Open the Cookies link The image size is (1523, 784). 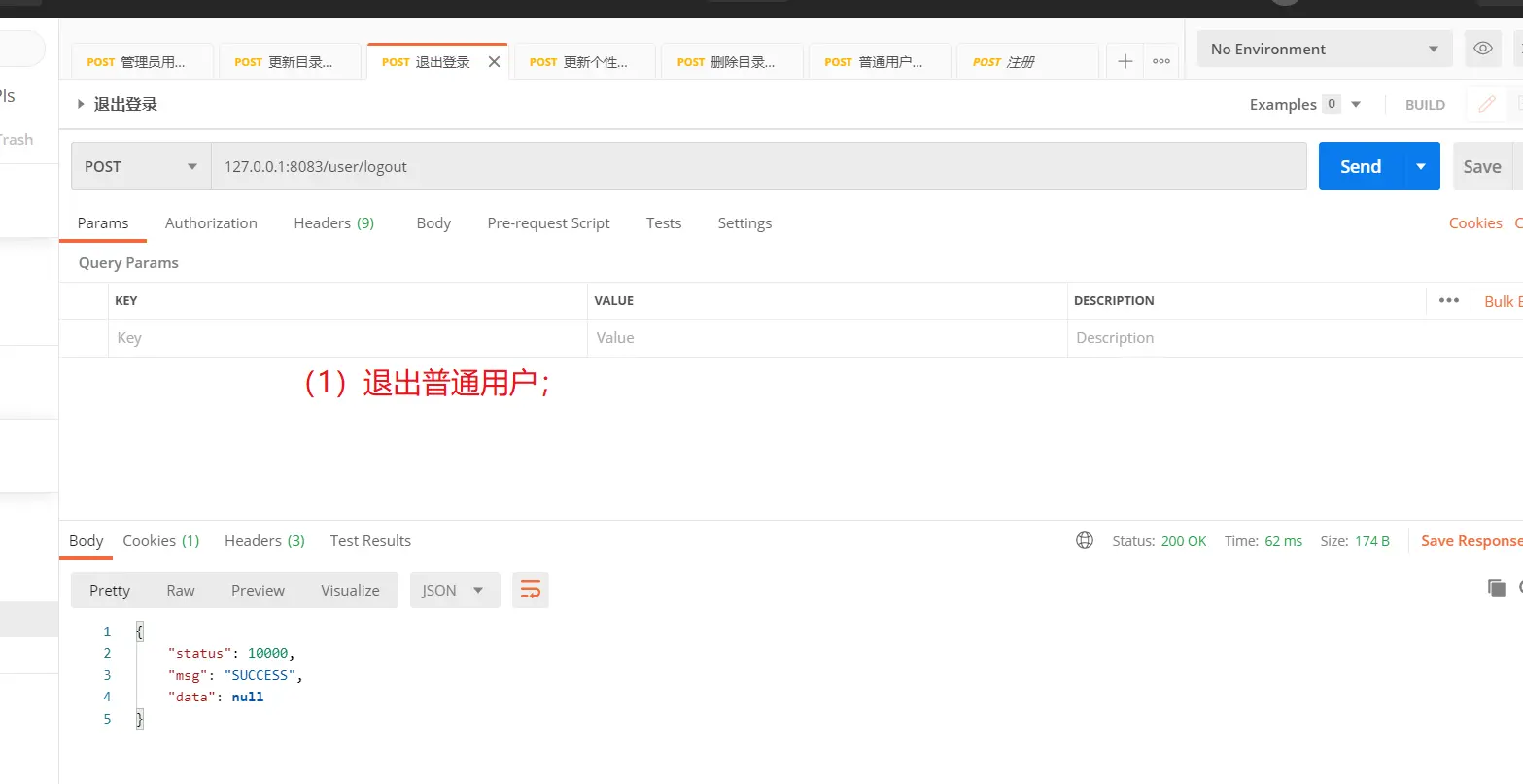pos(1474,222)
